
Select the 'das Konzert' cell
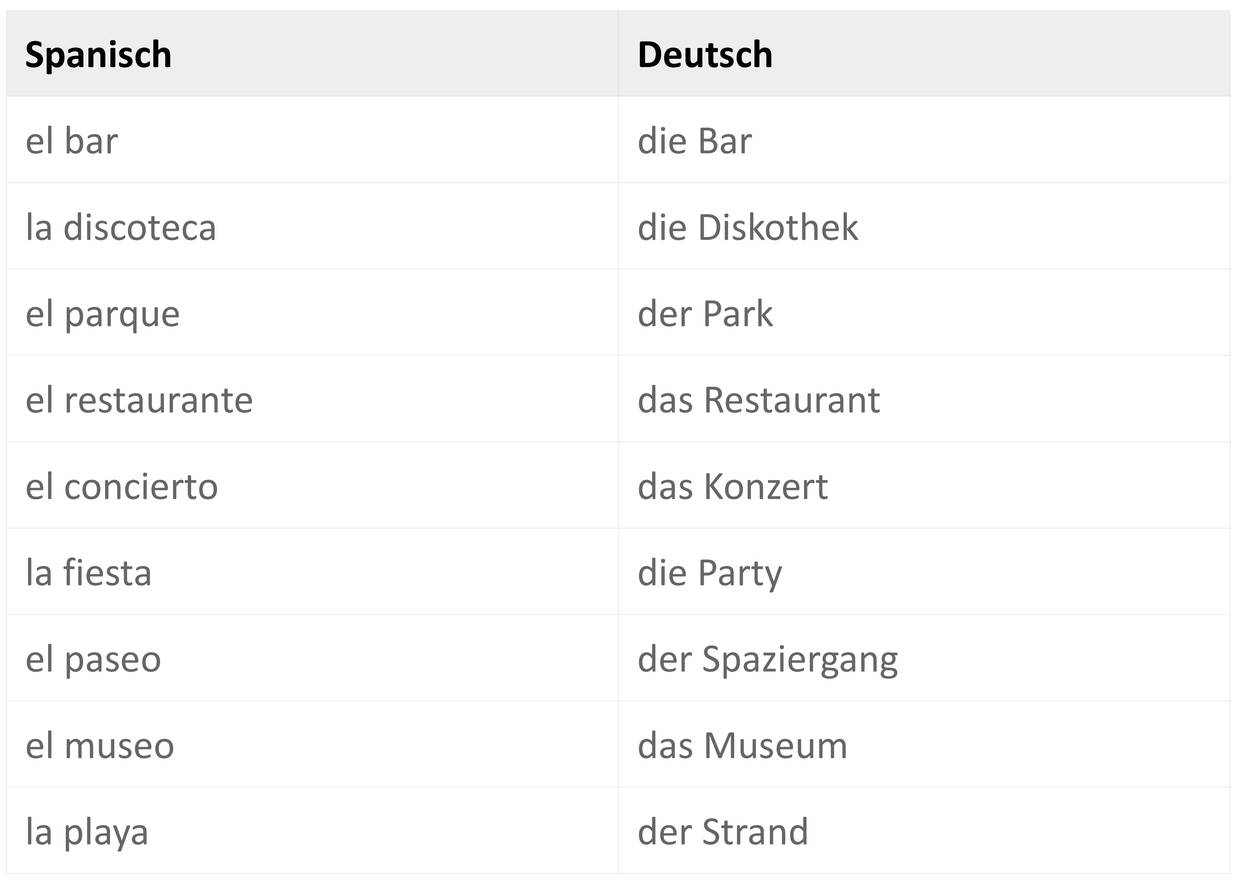[x=733, y=487]
